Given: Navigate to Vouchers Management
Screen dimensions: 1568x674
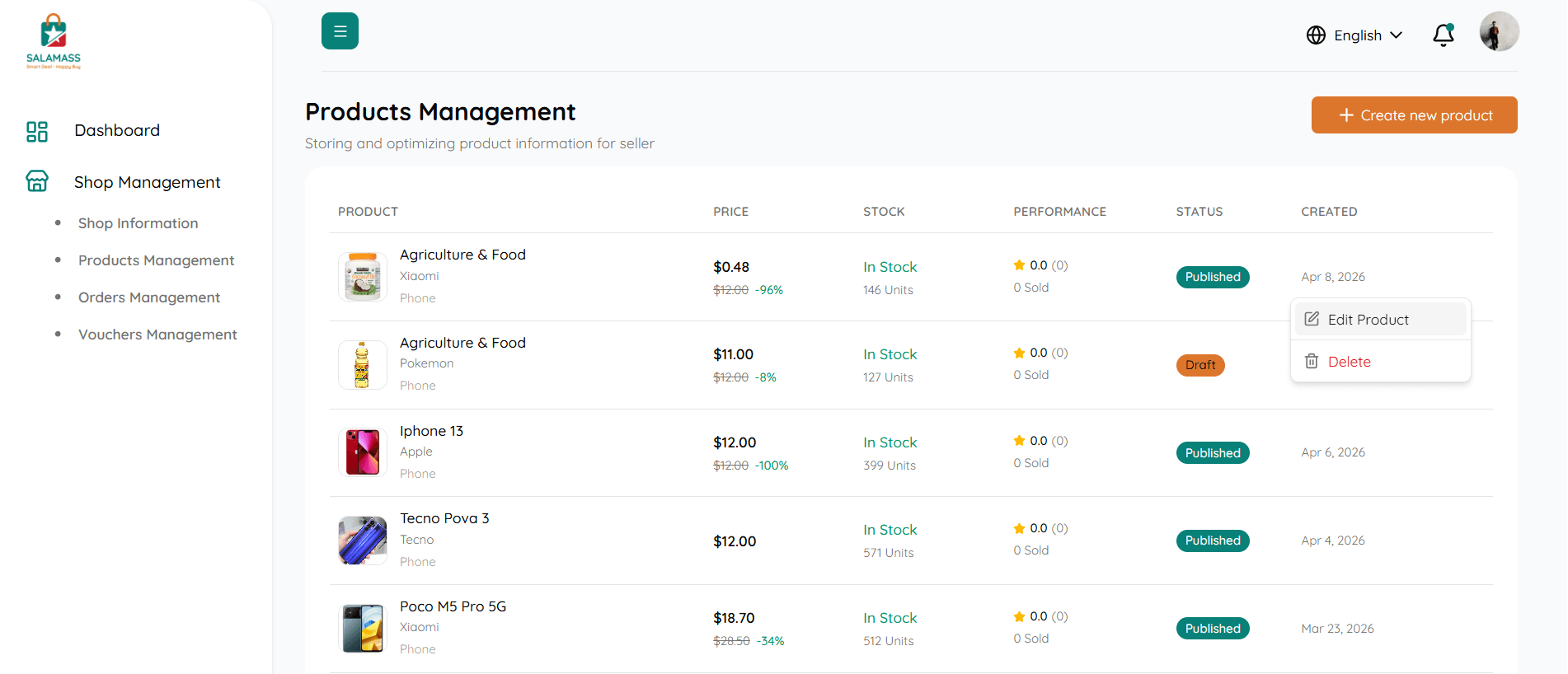Looking at the screenshot, I should 157,335.
